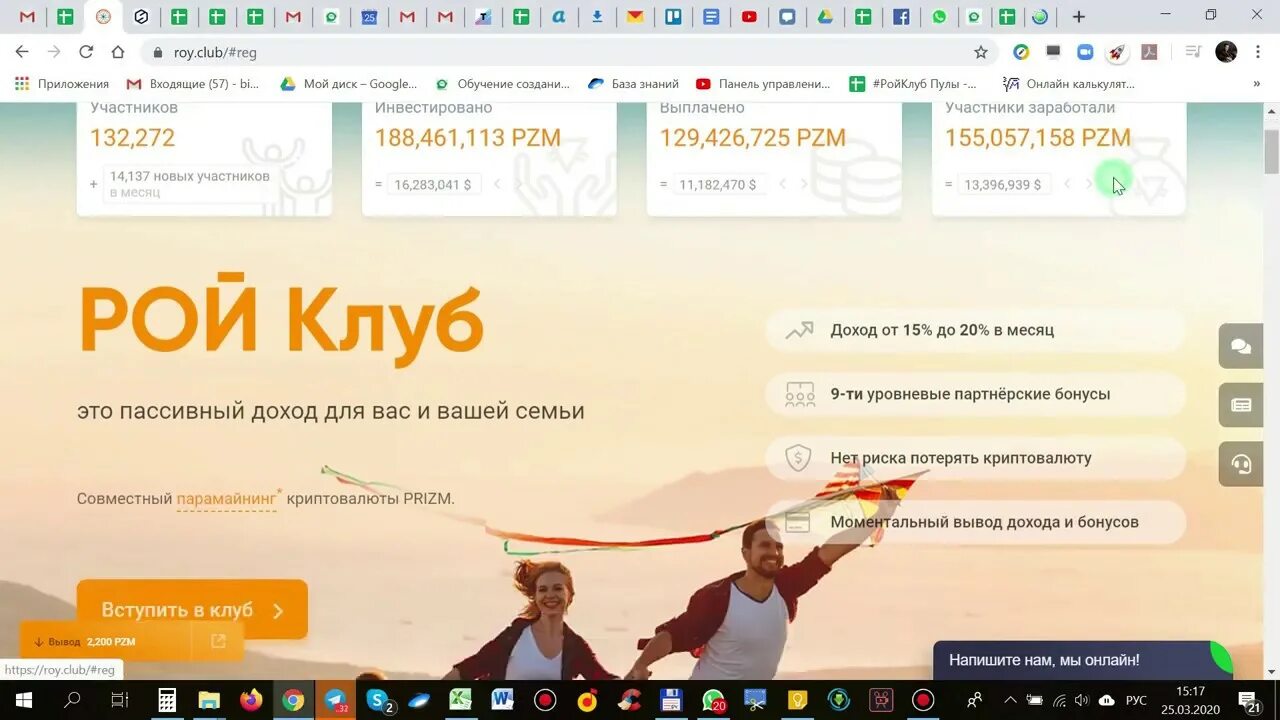The image size is (1280, 720).
Task: Open the taskbar clock showing 15:17
Action: [x=1190, y=700]
